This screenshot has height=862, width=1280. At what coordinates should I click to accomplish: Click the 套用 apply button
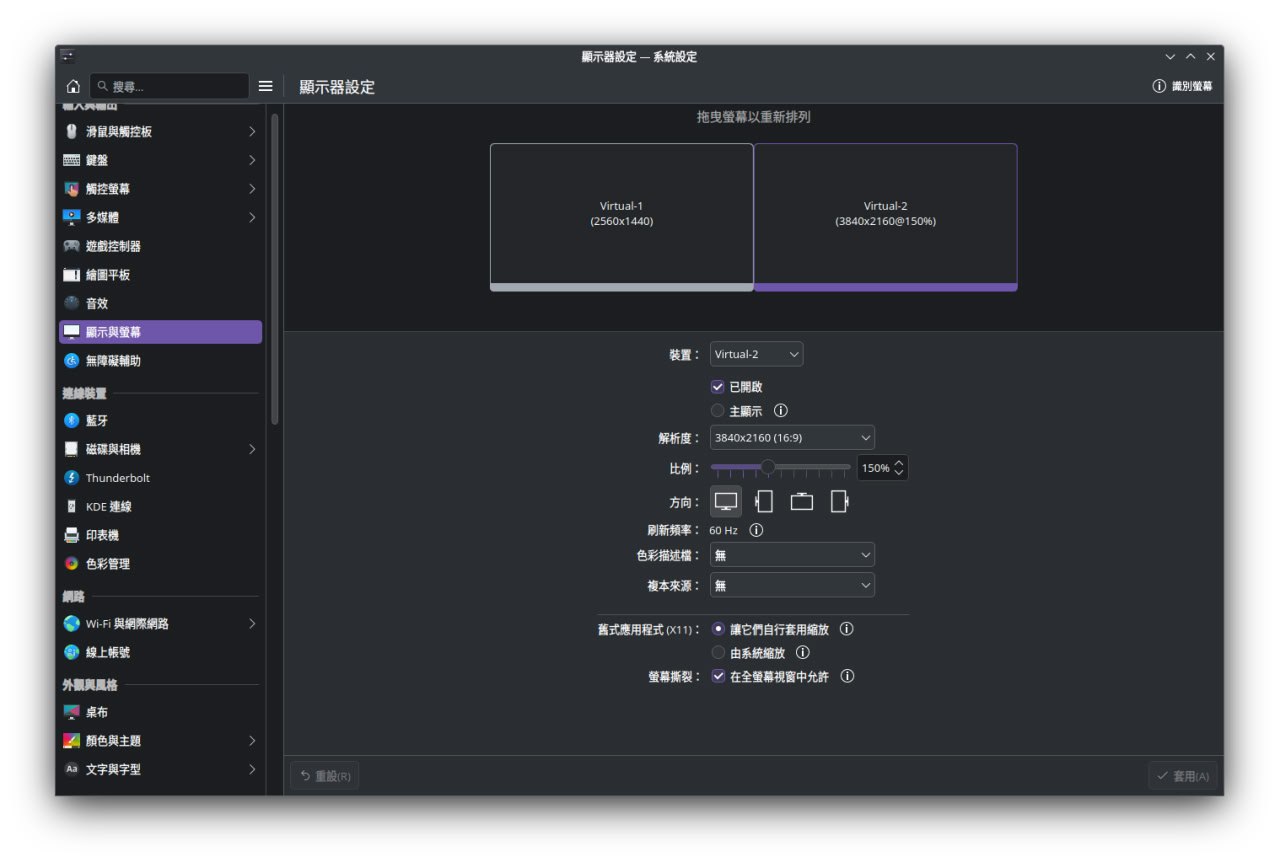[1183, 776]
